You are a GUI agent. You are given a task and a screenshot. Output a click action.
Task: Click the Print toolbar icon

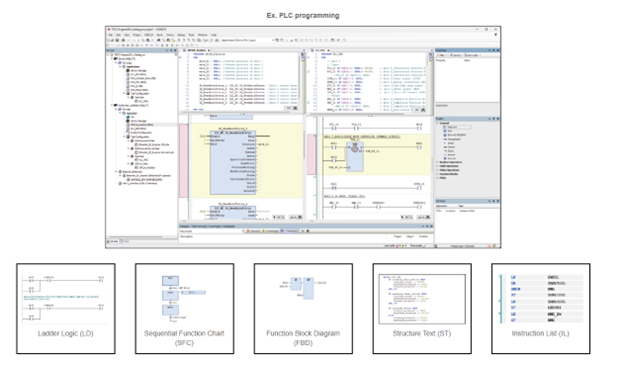coord(123,40)
